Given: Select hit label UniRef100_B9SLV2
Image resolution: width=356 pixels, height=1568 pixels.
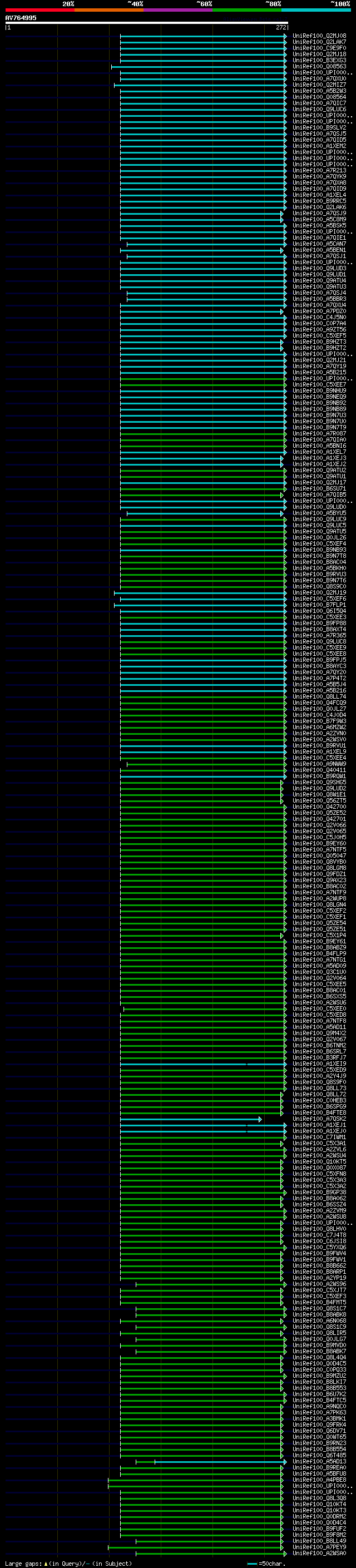Looking at the screenshot, I should (x=319, y=128).
